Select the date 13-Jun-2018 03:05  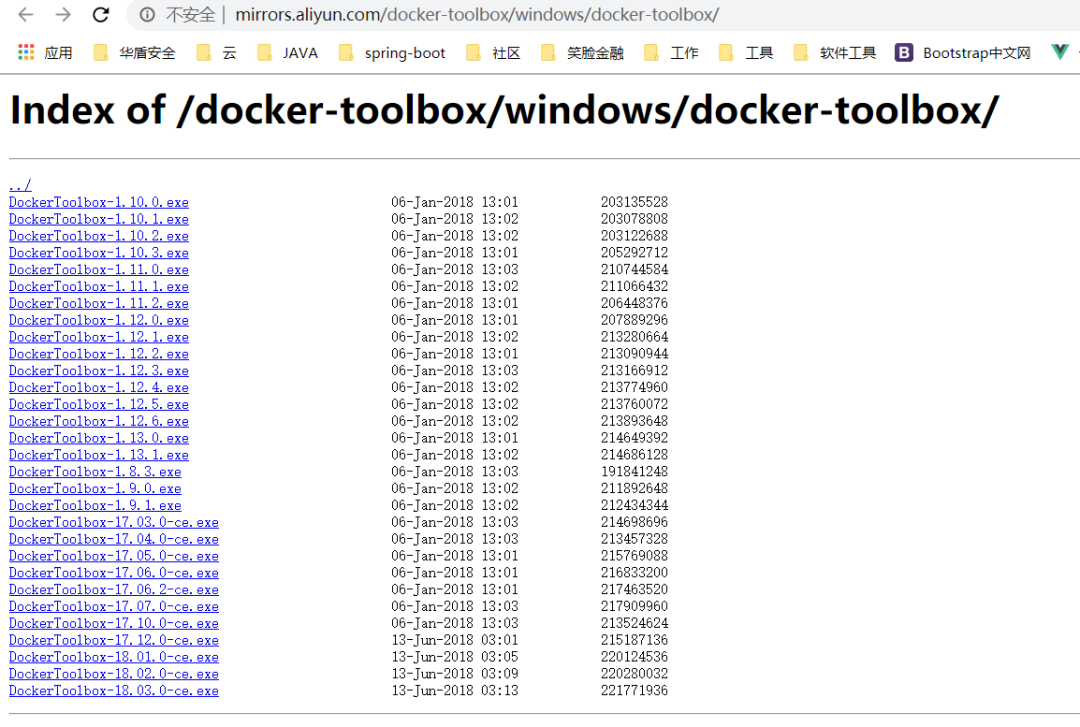(455, 657)
